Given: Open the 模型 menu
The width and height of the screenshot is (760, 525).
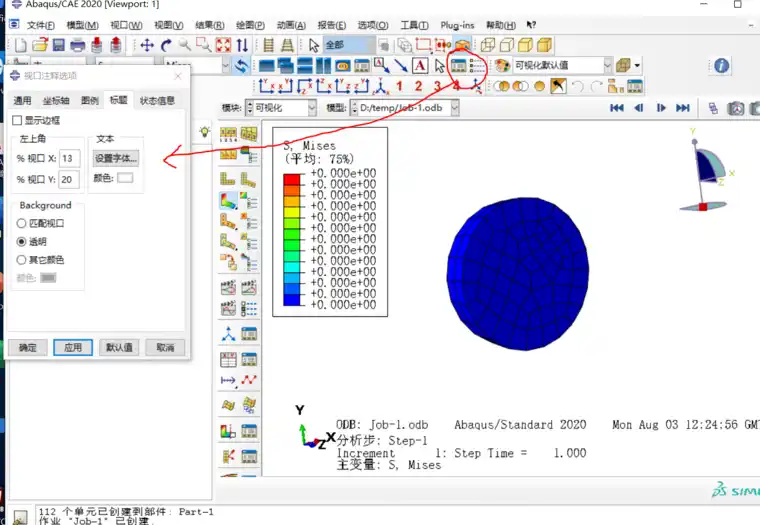Looking at the screenshot, I should coord(82,25).
